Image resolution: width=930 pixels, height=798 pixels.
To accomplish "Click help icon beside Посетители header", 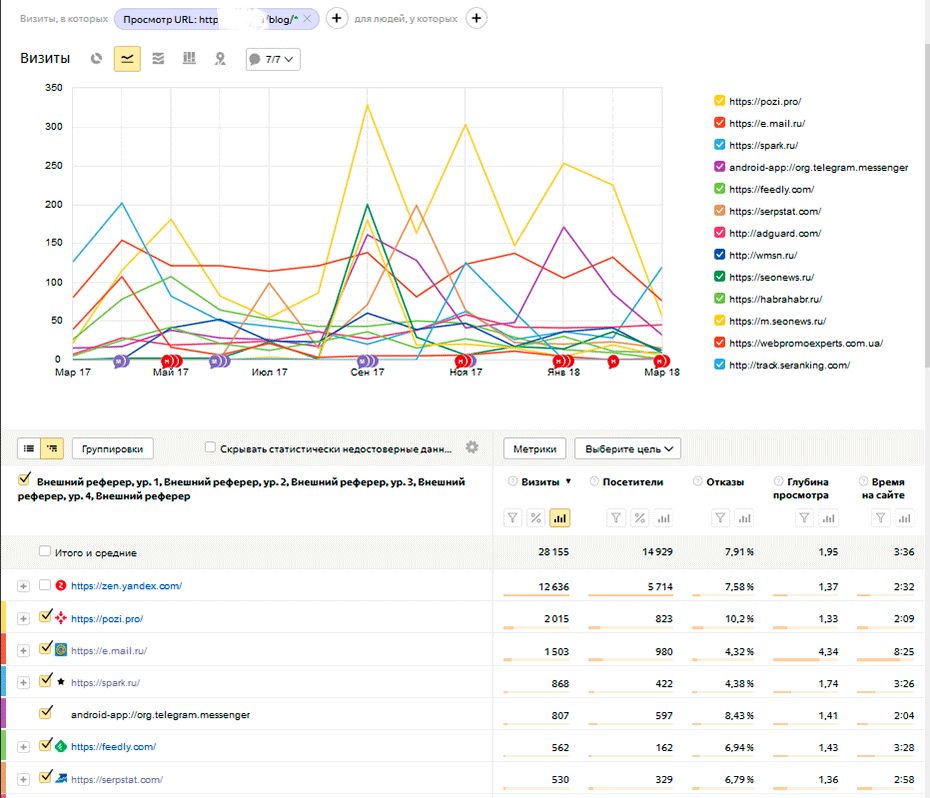I will click(x=594, y=481).
